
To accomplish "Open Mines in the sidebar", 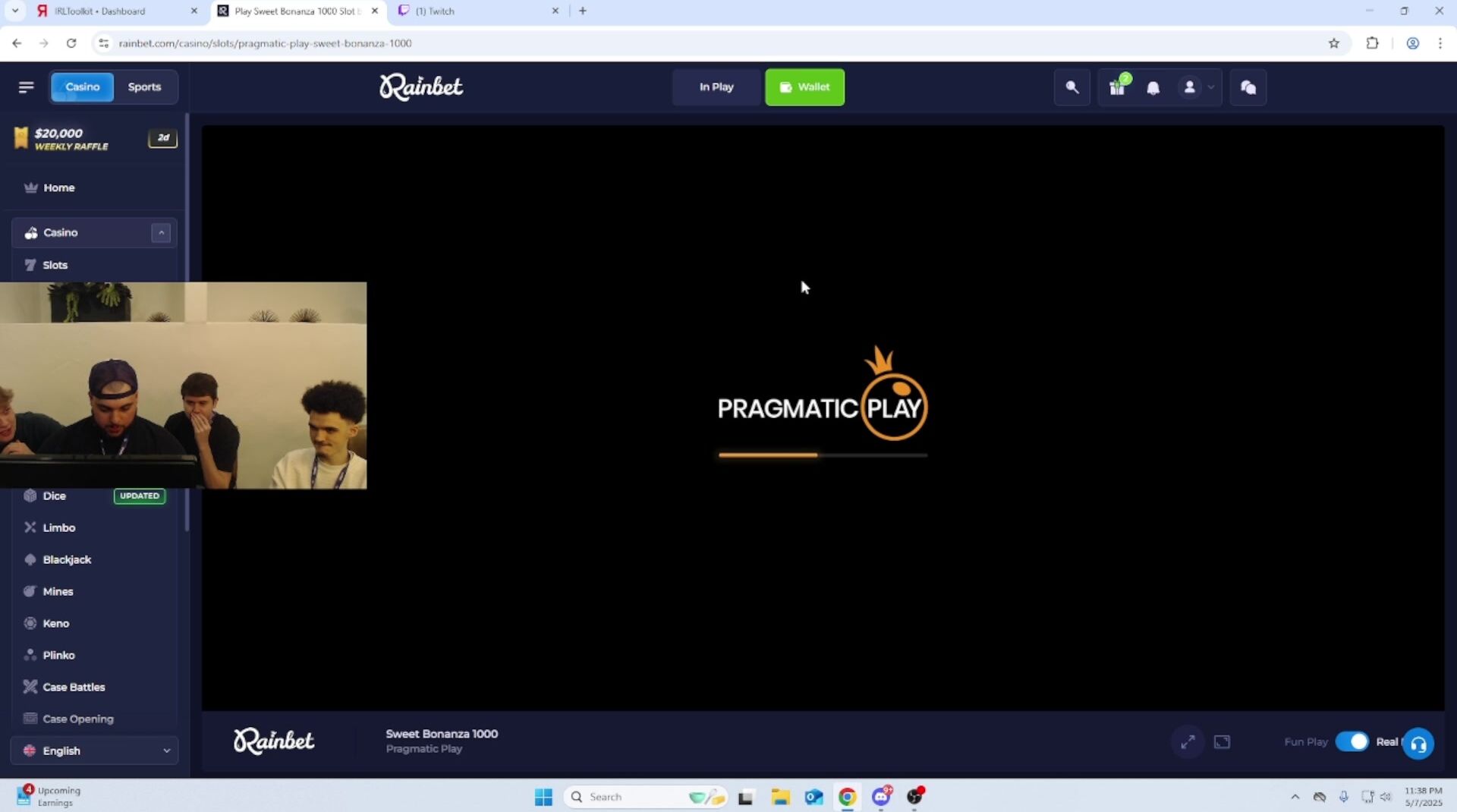I will click(x=58, y=592).
